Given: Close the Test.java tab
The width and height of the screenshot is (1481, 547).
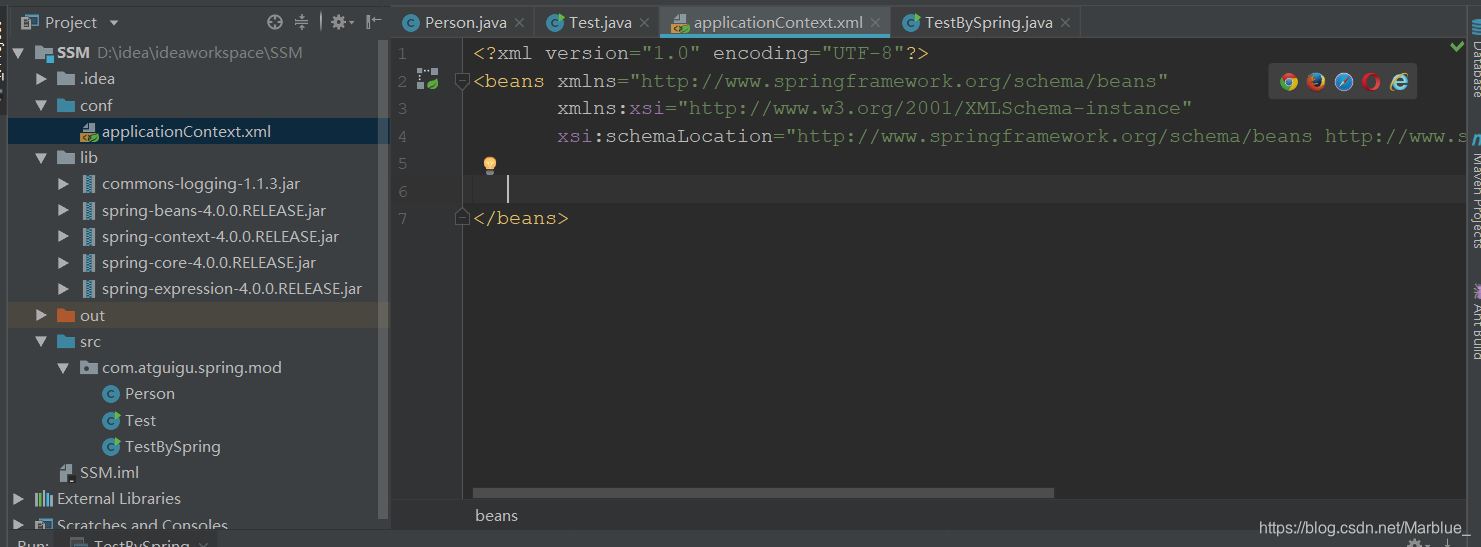Looking at the screenshot, I should [645, 23].
